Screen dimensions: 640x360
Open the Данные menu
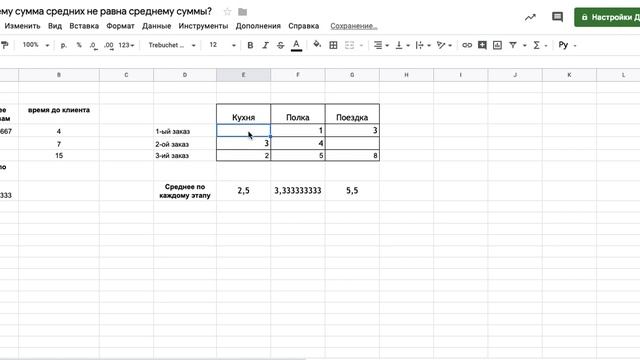click(x=156, y=26)
